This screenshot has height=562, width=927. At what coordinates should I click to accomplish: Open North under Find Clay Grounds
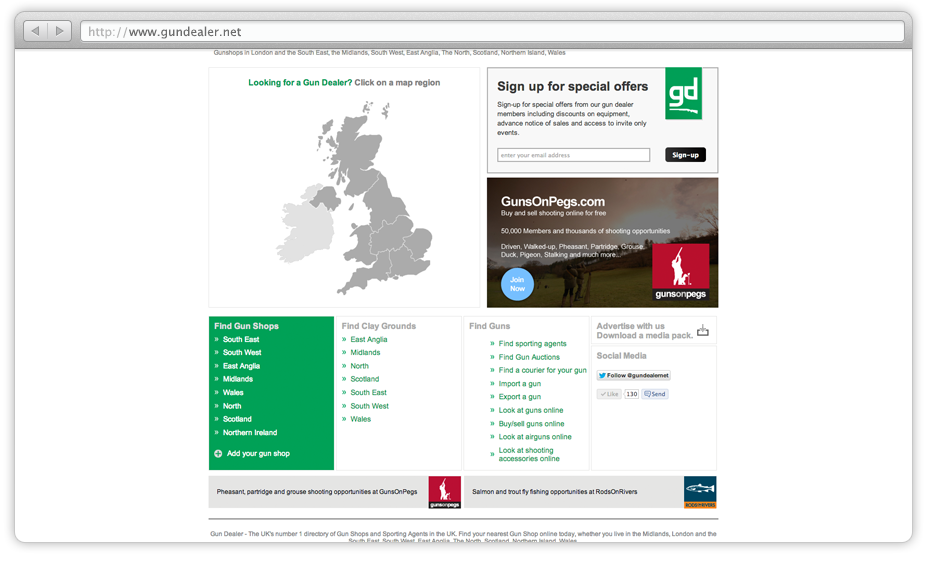(x=359, y=366)
